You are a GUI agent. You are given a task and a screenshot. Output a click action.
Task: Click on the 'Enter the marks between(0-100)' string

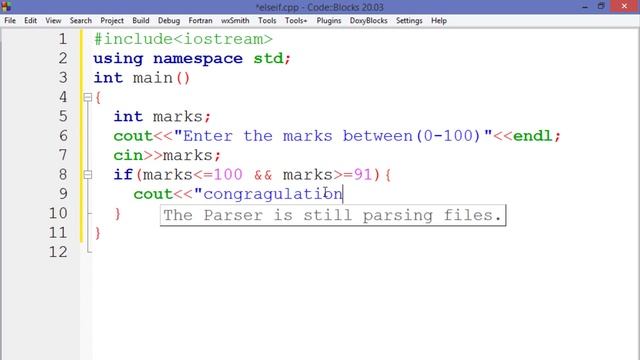(333, 136)
